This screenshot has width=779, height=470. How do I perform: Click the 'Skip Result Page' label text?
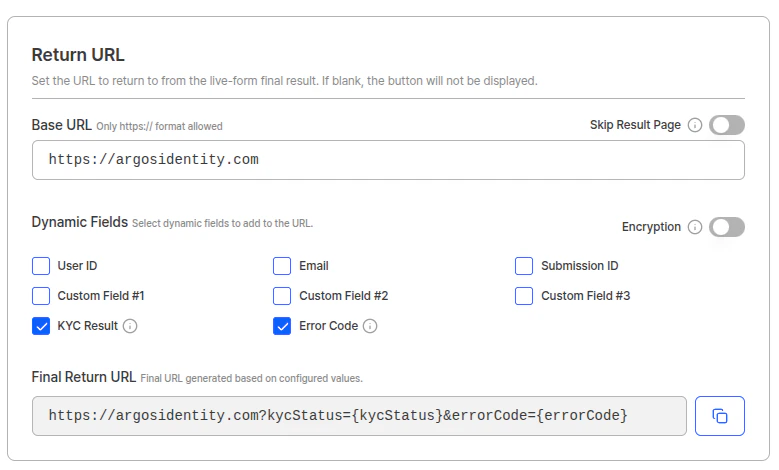pyautogui.click(x=635, y=125)
